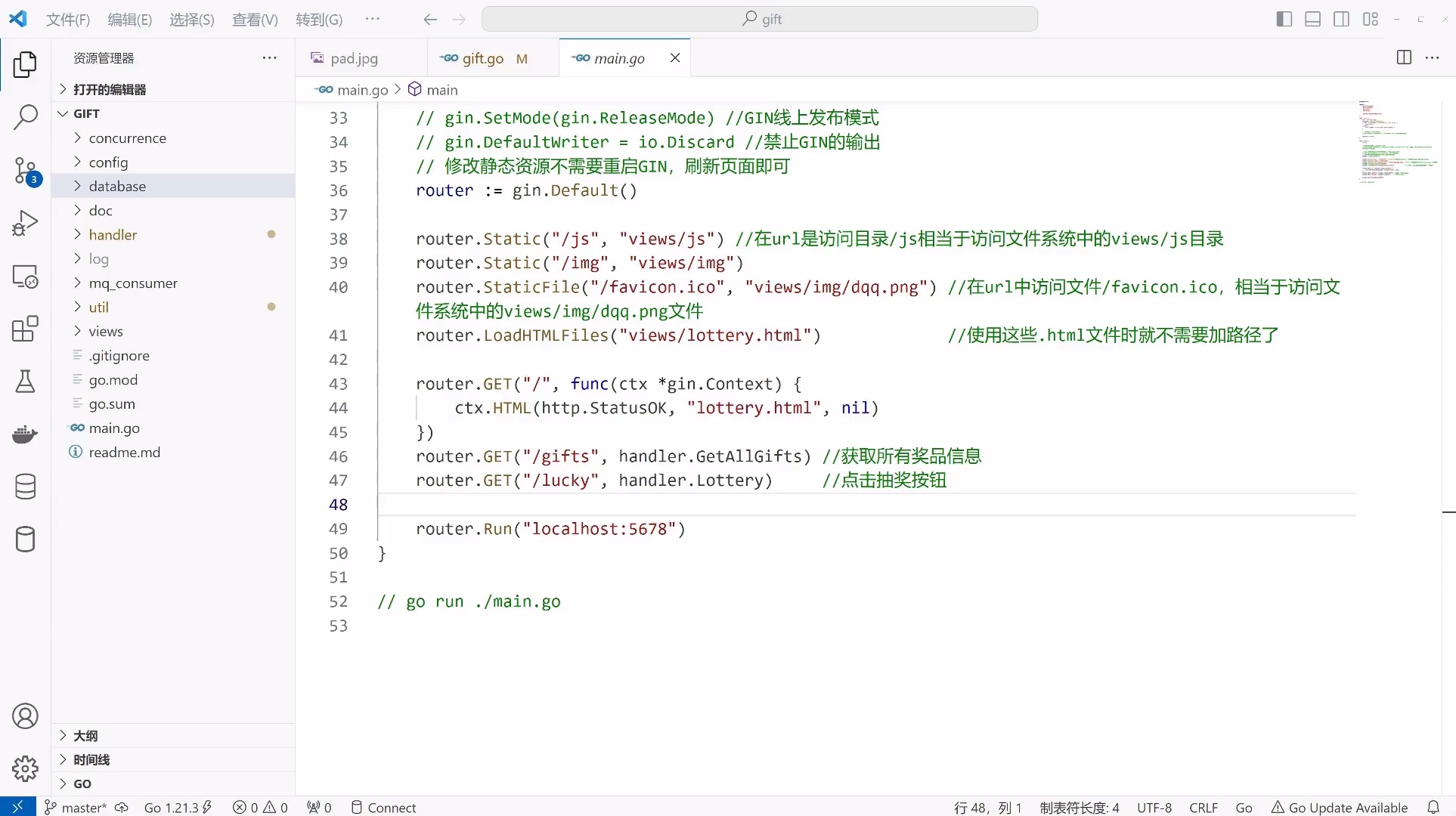Toggle the bottom panel visibility
The width and height of the screenshot is (1456, 816).
click(x=1313, y=19)
